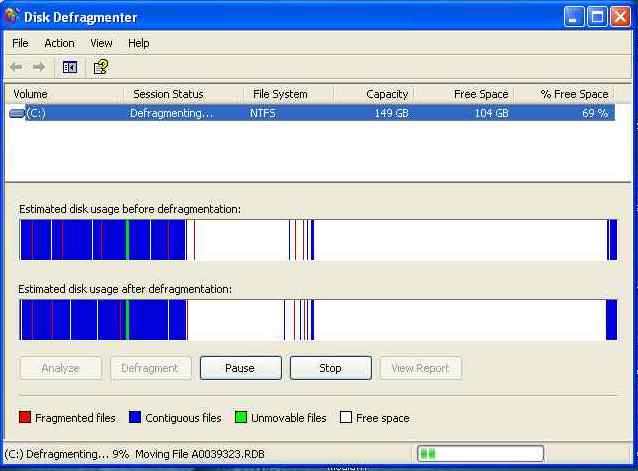Screen dimensions: 638x471
Task: Open the File menu
Action: (20, 43)
